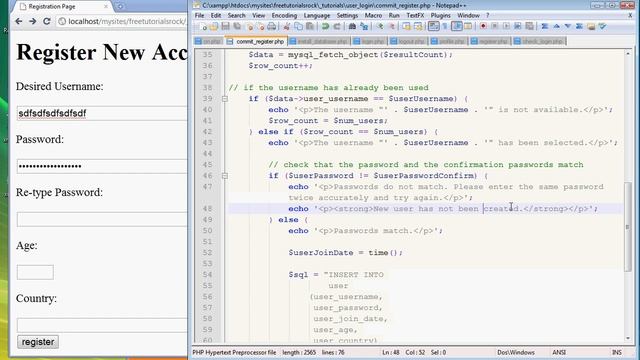Open the Settings menu
Viewport: 640px width, 360px height.
coord(347,16)
